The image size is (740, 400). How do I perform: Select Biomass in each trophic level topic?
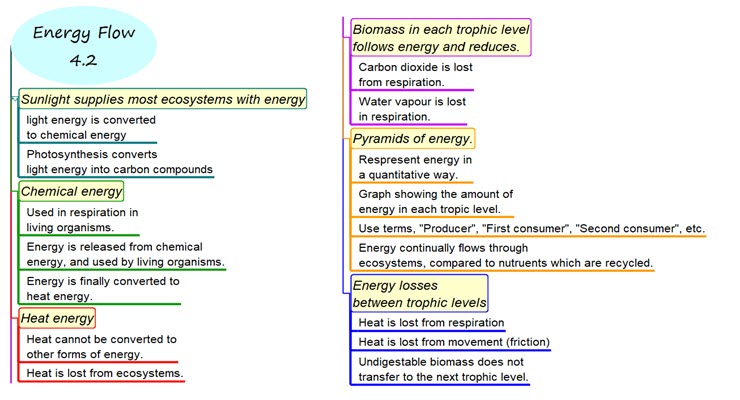439,38
